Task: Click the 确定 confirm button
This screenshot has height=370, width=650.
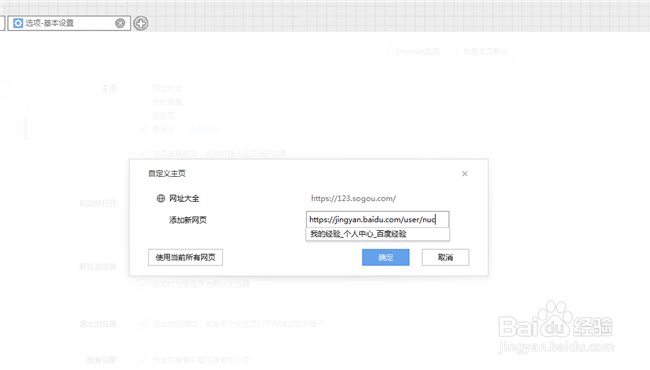Action: pos(386,257)
